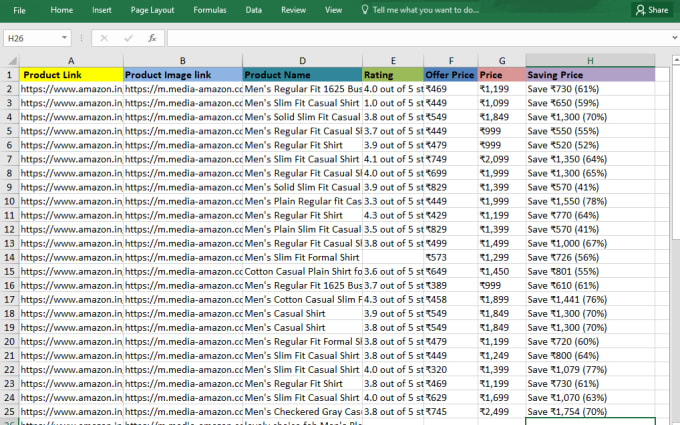Image resolution: width=680 pixels, height=425 pixels.
Task: Select column H header
Action: pyautogui.click(x=590, y=61)
